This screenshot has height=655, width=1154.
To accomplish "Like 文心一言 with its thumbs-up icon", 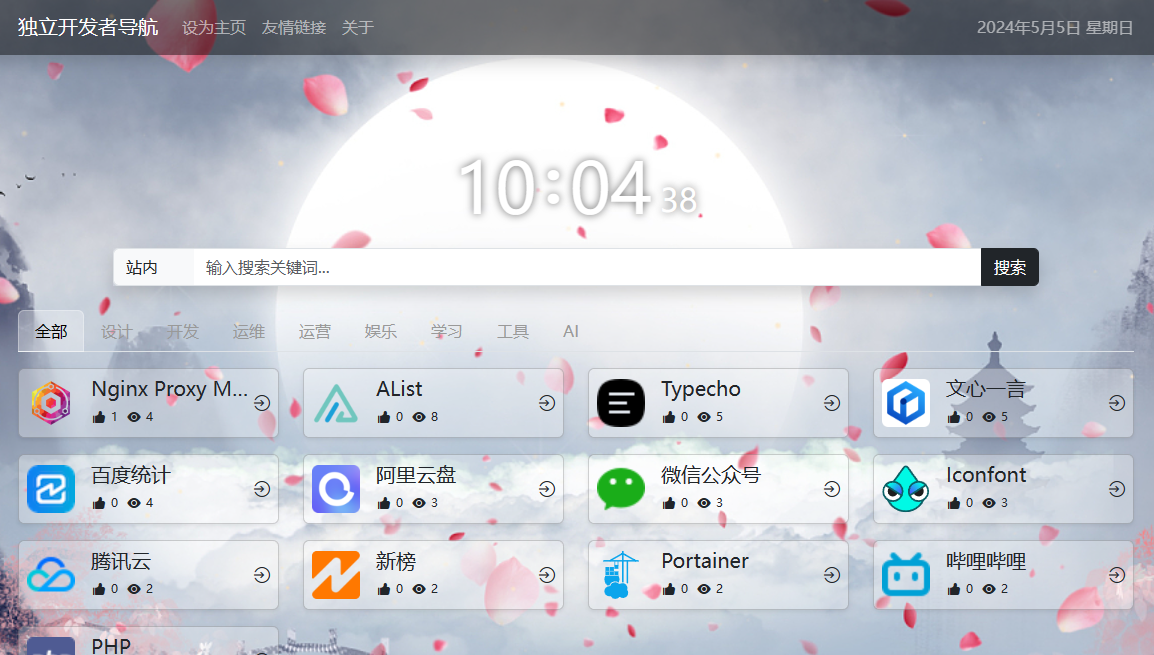I will click(x=953, y=417).
